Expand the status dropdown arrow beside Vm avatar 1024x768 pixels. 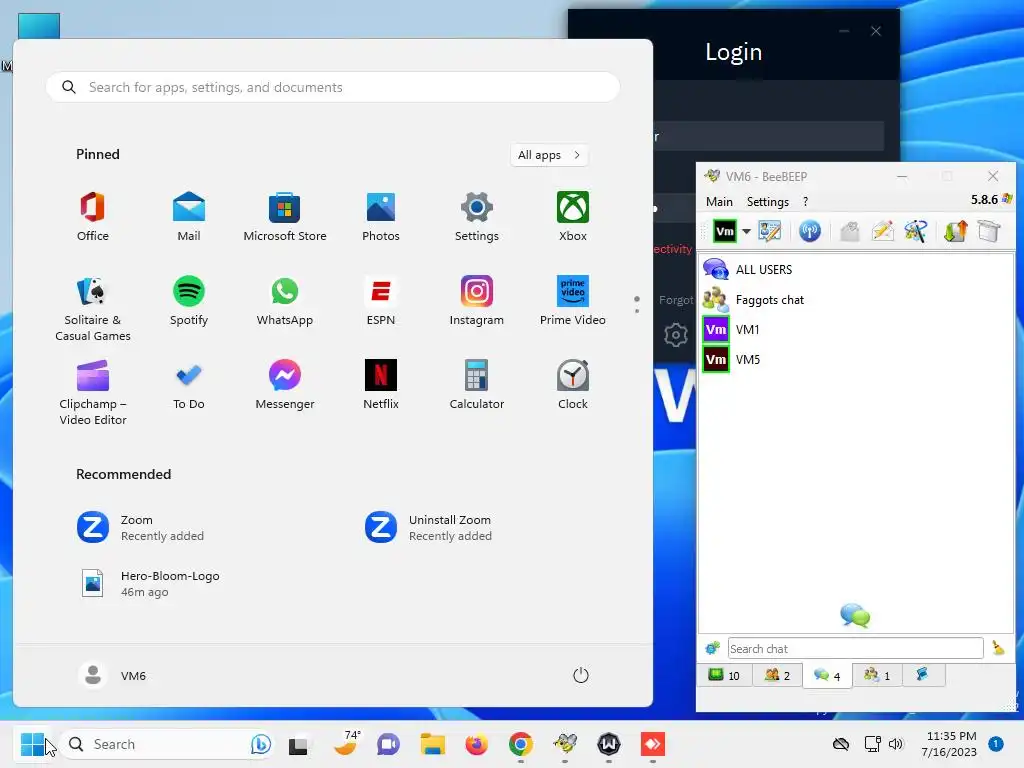(x=746, y=231)
